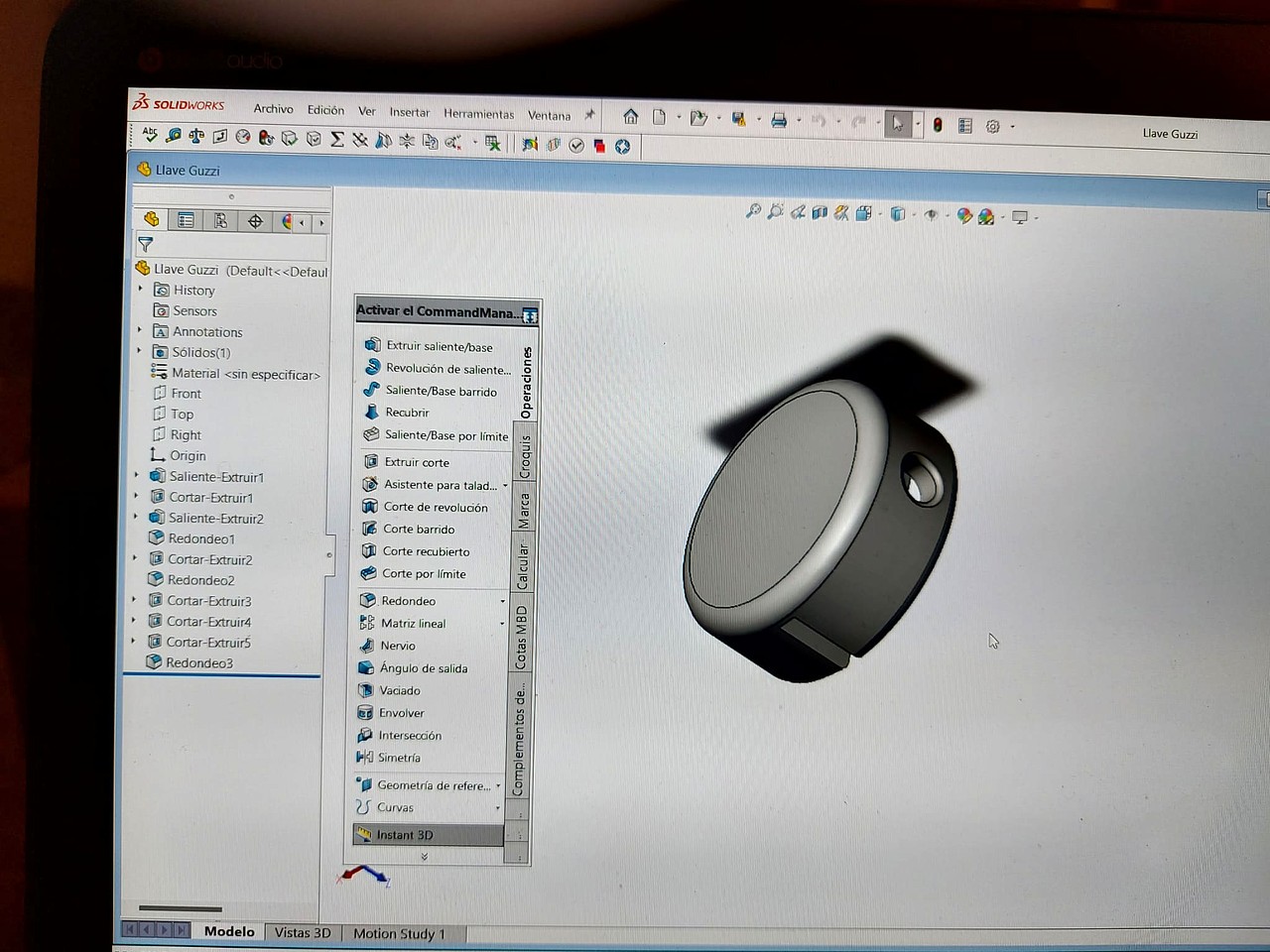
Task: Open the Ventana menu
Action: [549, 115]
